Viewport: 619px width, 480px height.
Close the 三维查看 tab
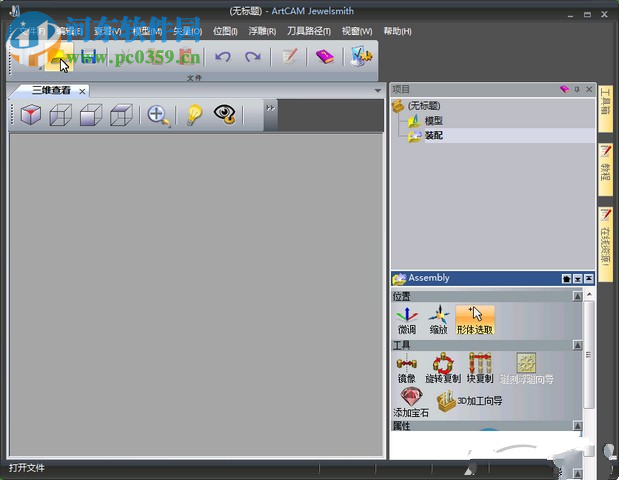(x=82, y=92)
